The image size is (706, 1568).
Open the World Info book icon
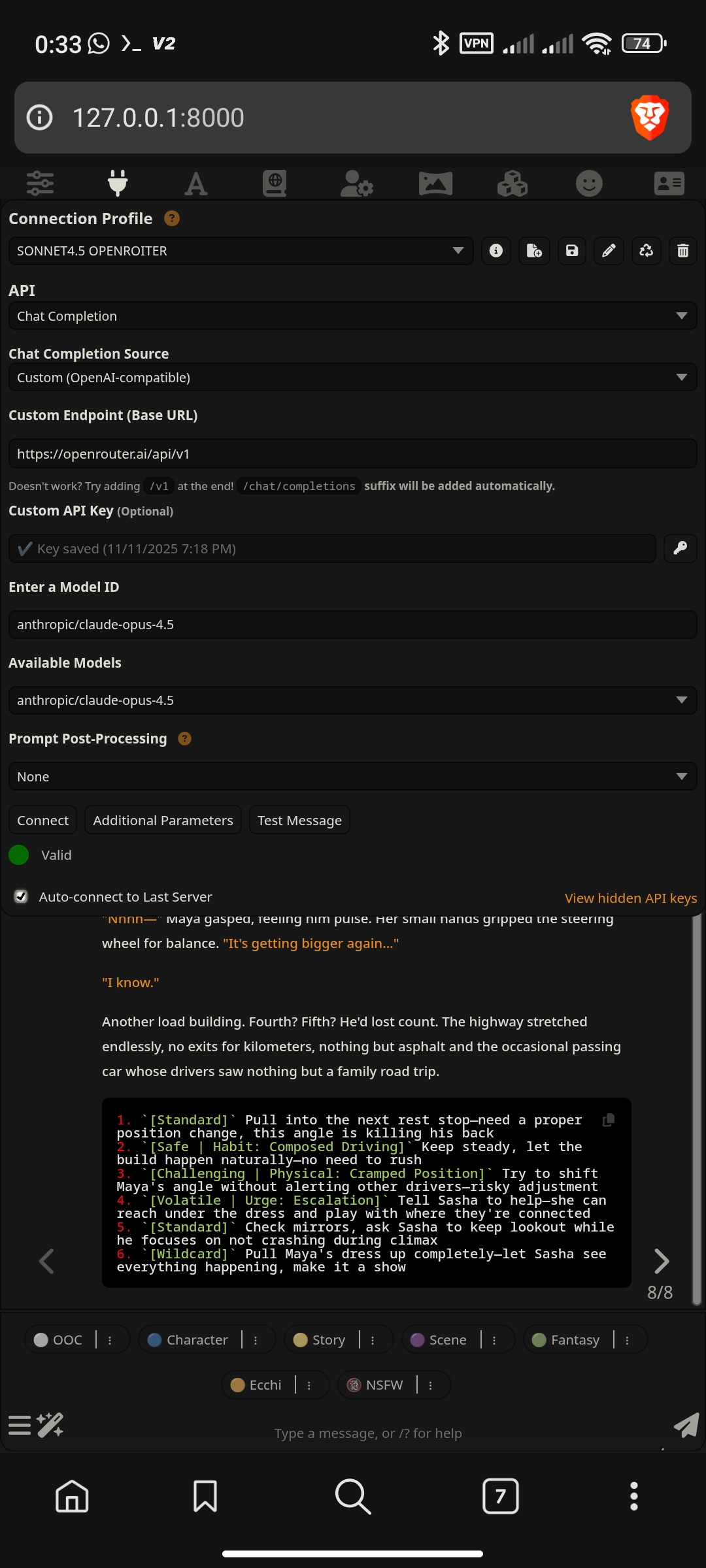coord(275,184)
